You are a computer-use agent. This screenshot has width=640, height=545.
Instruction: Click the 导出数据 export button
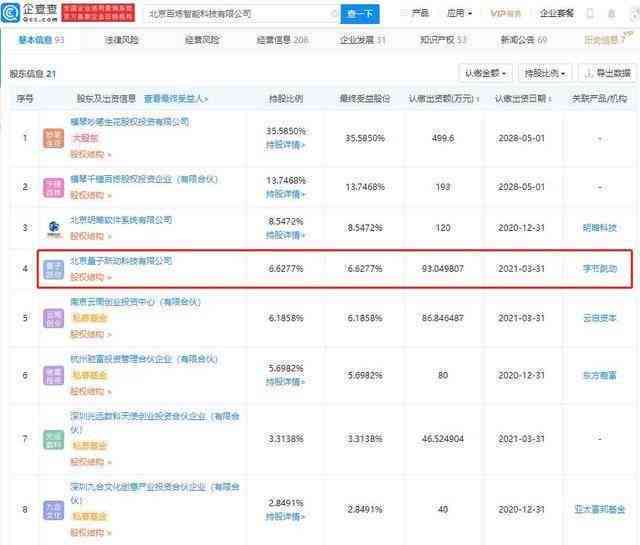[608, 73]
